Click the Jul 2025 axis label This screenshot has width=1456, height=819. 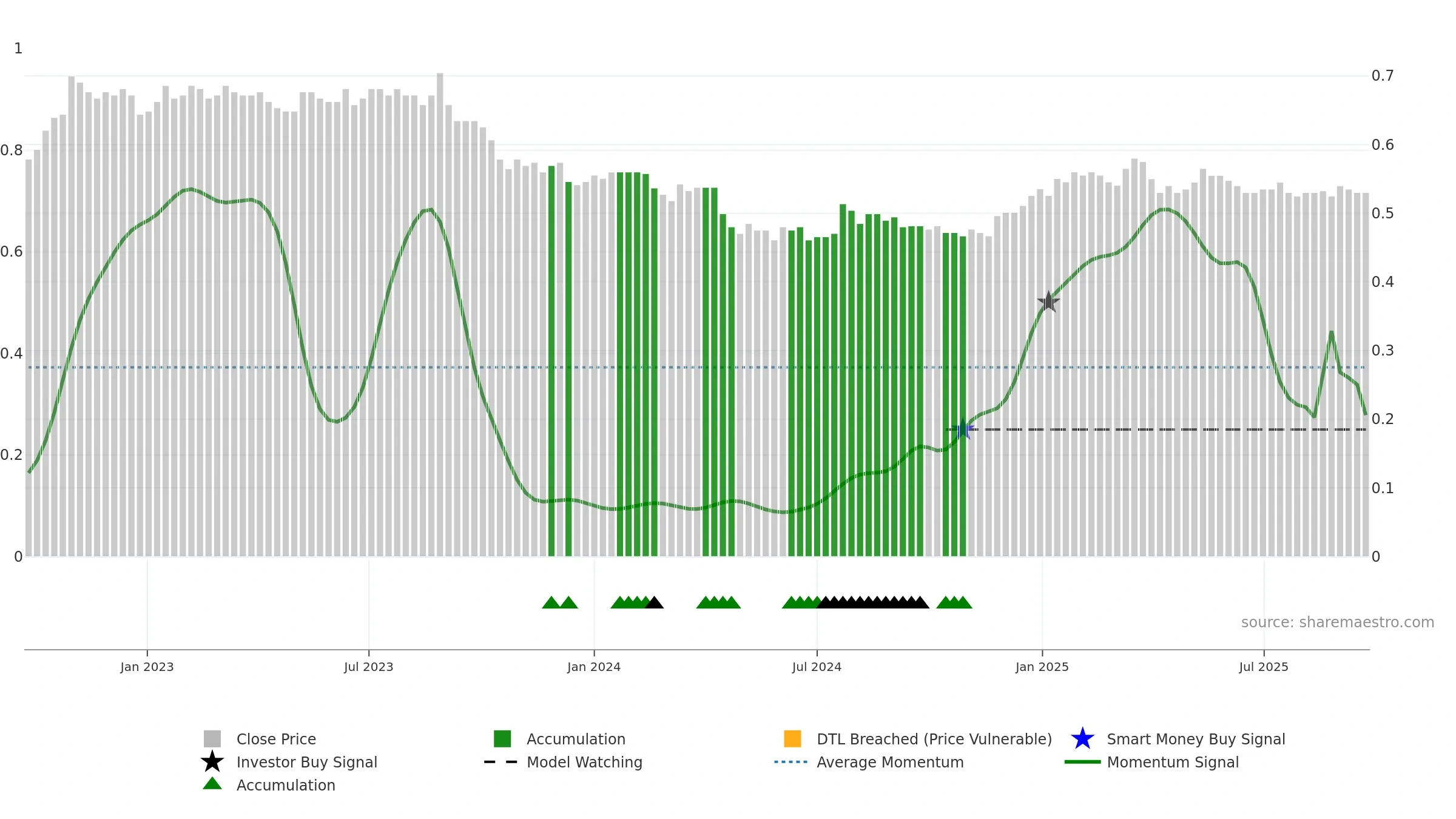[1264, 667]
